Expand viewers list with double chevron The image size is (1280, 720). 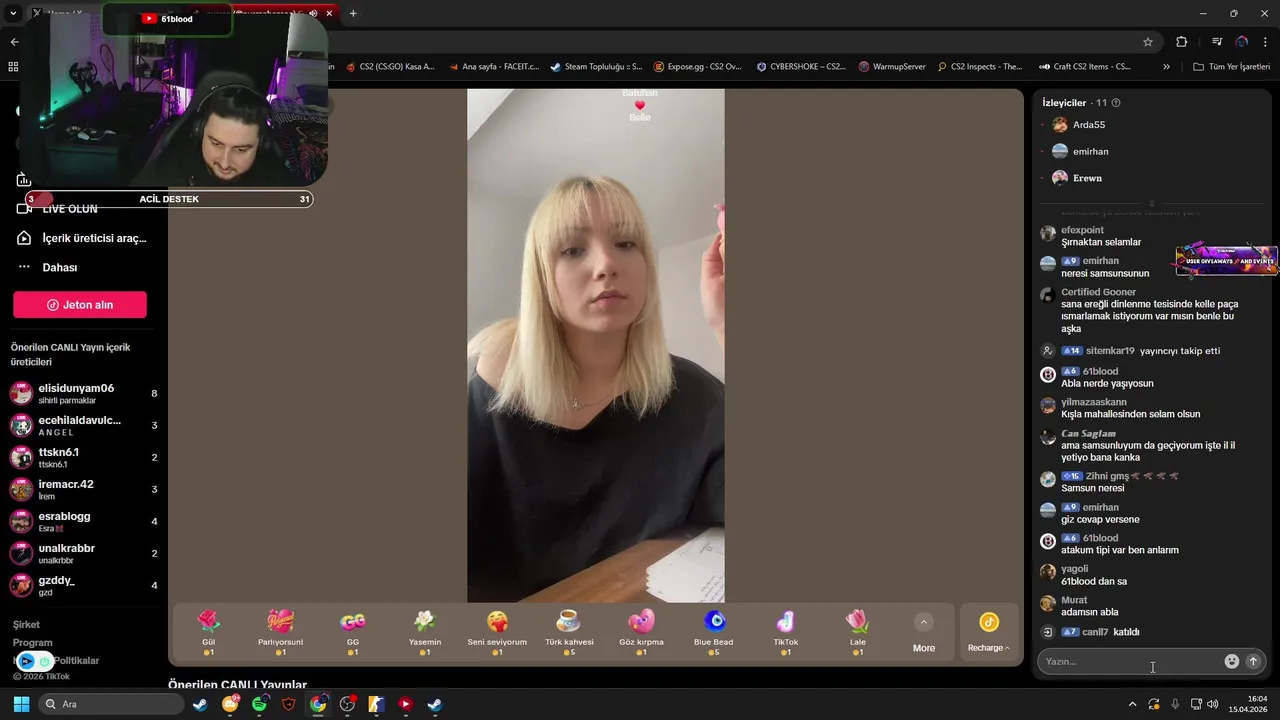click(x=1152, y=203)
